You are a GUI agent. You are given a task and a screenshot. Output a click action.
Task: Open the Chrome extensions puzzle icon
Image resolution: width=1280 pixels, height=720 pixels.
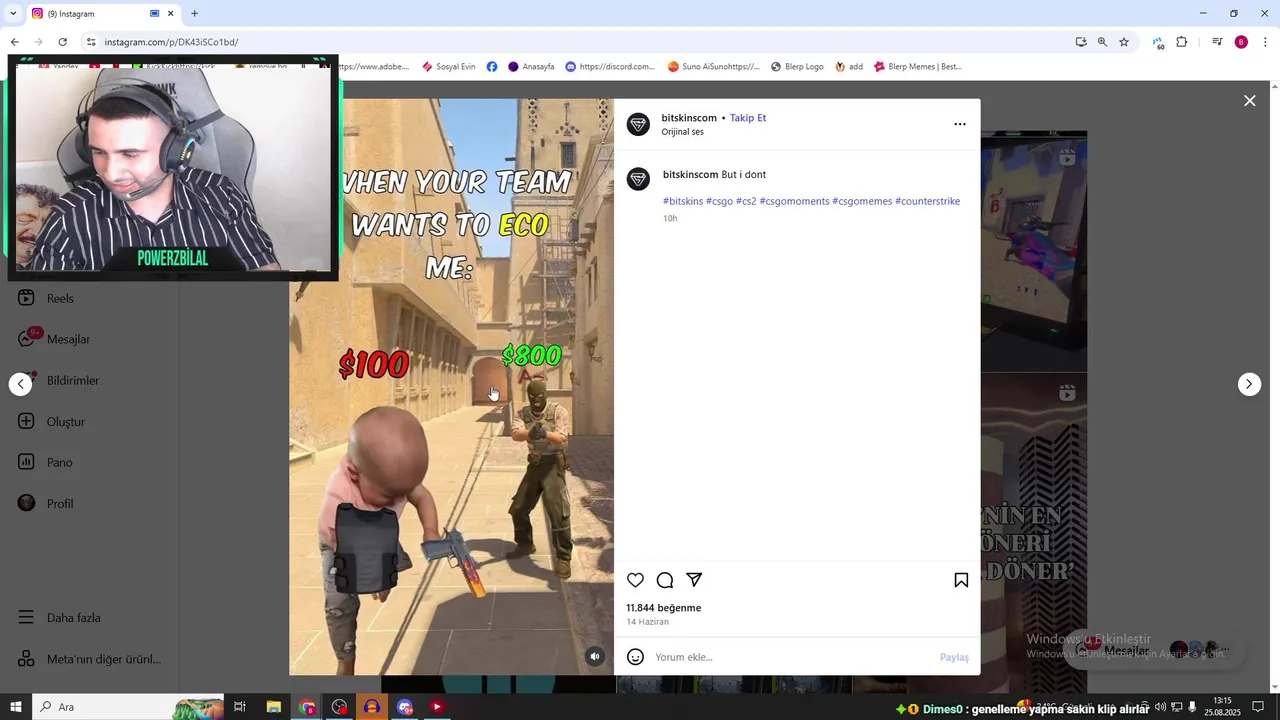pos(1181,42)
